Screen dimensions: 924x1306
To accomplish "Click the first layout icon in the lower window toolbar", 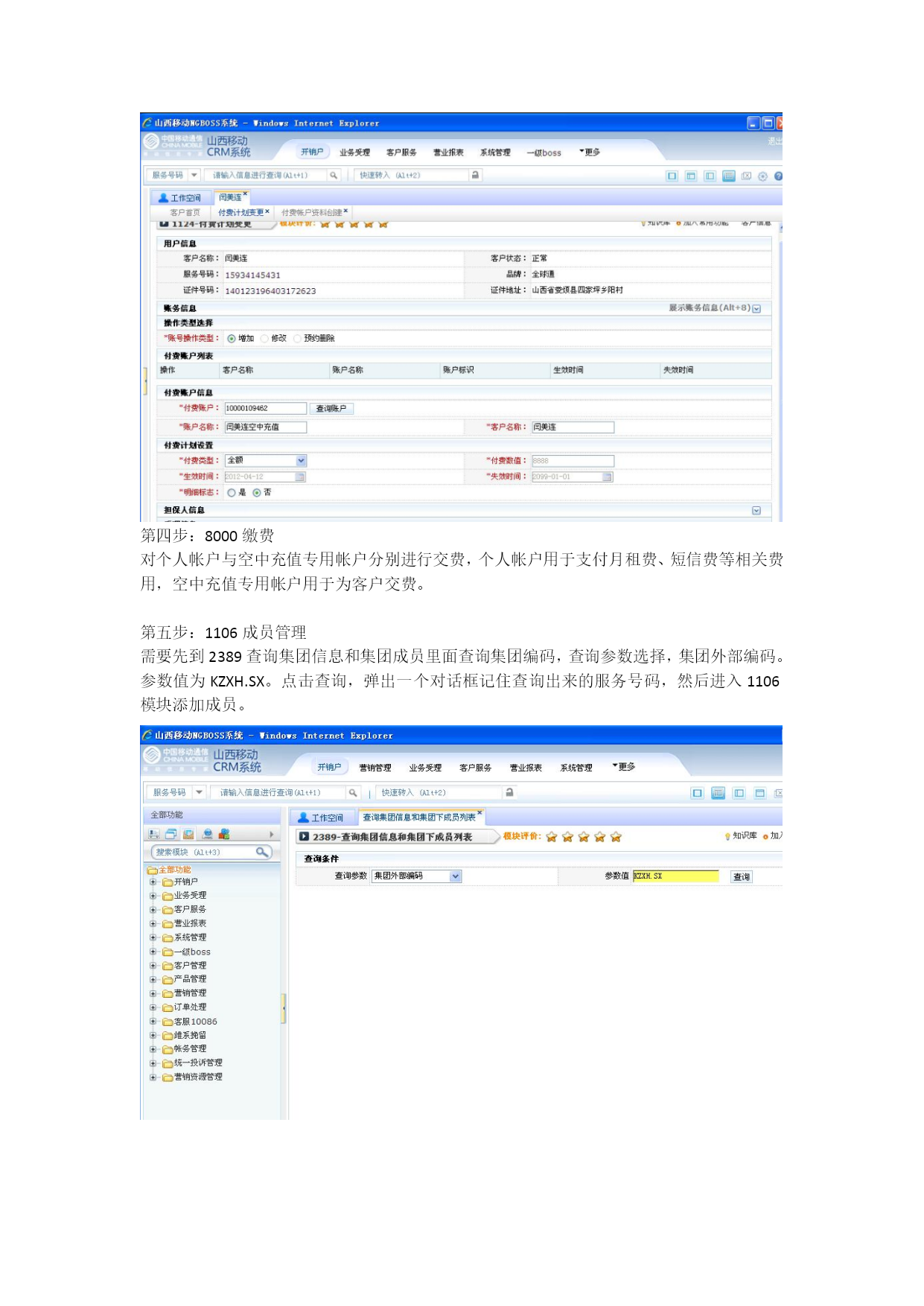I will (697, 793).
